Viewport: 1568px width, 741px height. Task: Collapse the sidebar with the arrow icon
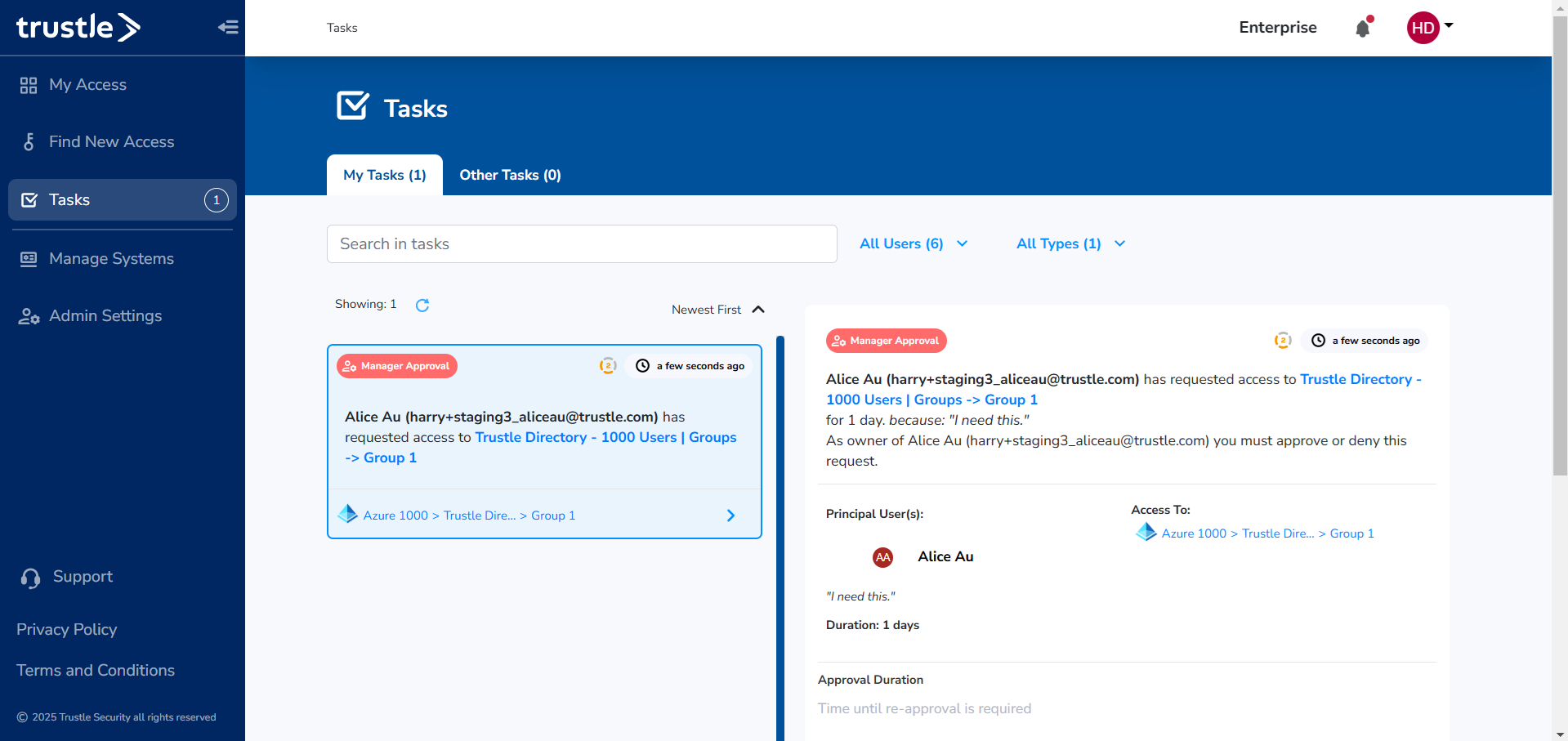pos(228,27)
